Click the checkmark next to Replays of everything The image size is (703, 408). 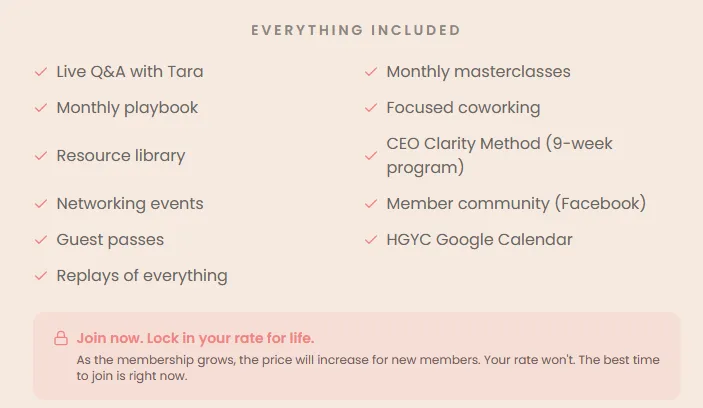(x=41, y=276)
